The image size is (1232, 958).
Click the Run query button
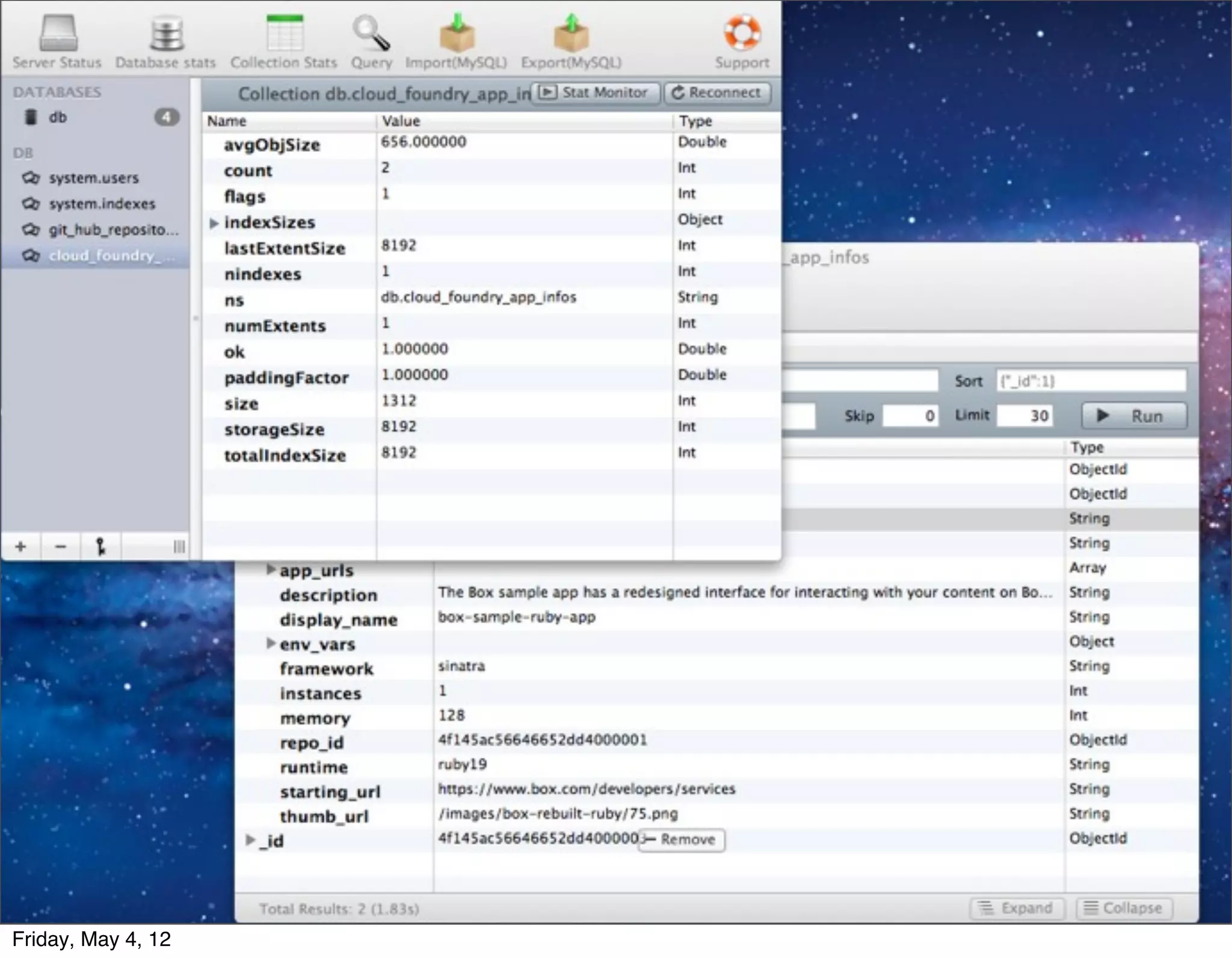(x=1133, y=416)
